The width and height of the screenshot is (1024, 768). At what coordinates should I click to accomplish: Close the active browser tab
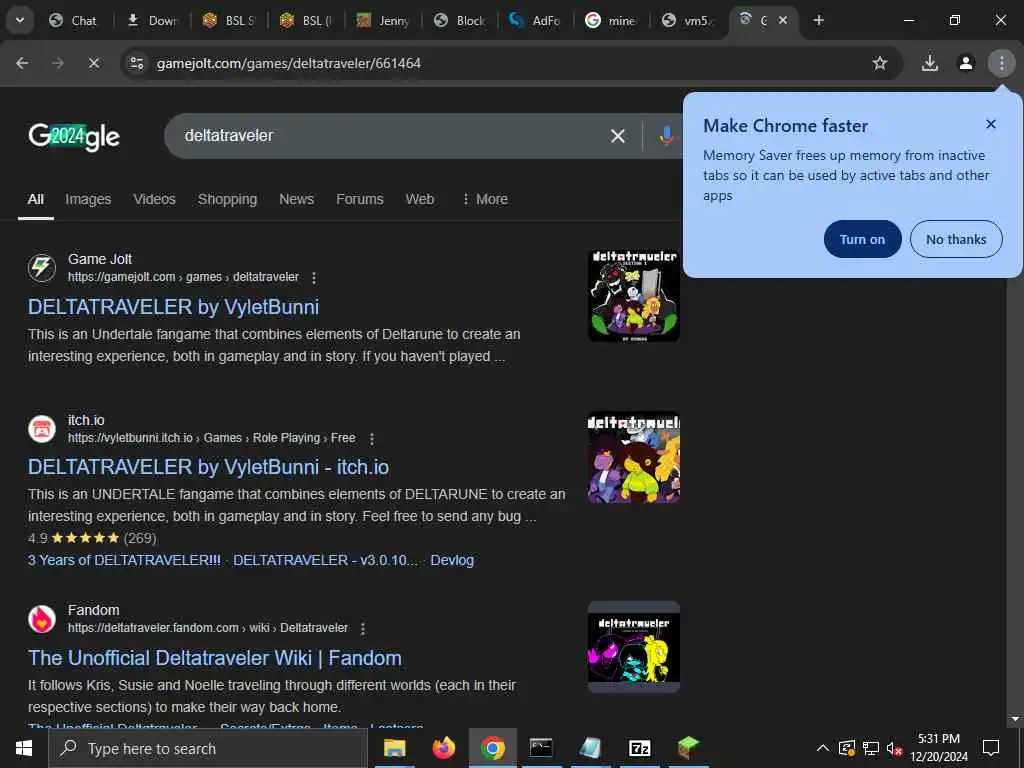[x=782, y=20]
